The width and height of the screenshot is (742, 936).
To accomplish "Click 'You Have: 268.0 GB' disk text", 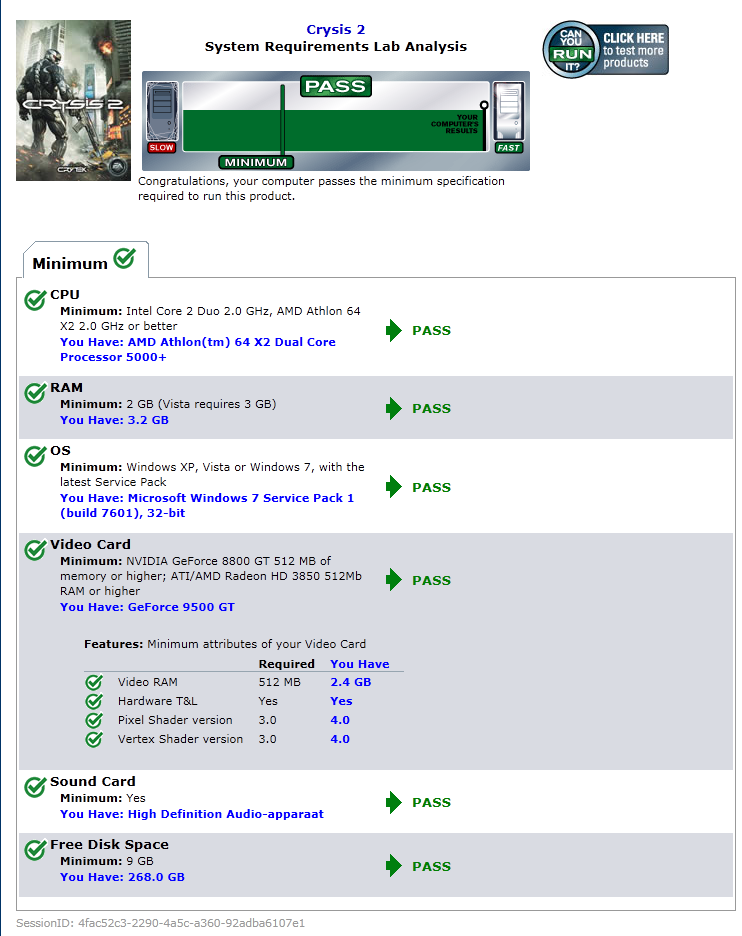I will coord(122,877).
